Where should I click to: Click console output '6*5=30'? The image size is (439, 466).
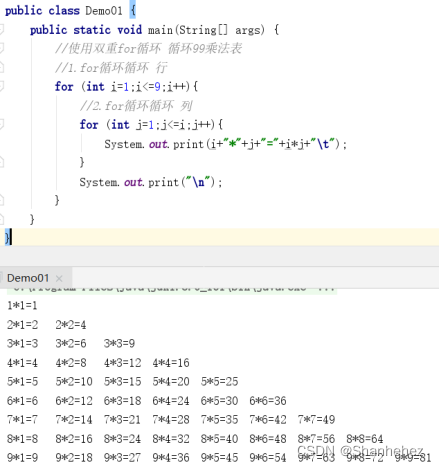click(219, 400)
